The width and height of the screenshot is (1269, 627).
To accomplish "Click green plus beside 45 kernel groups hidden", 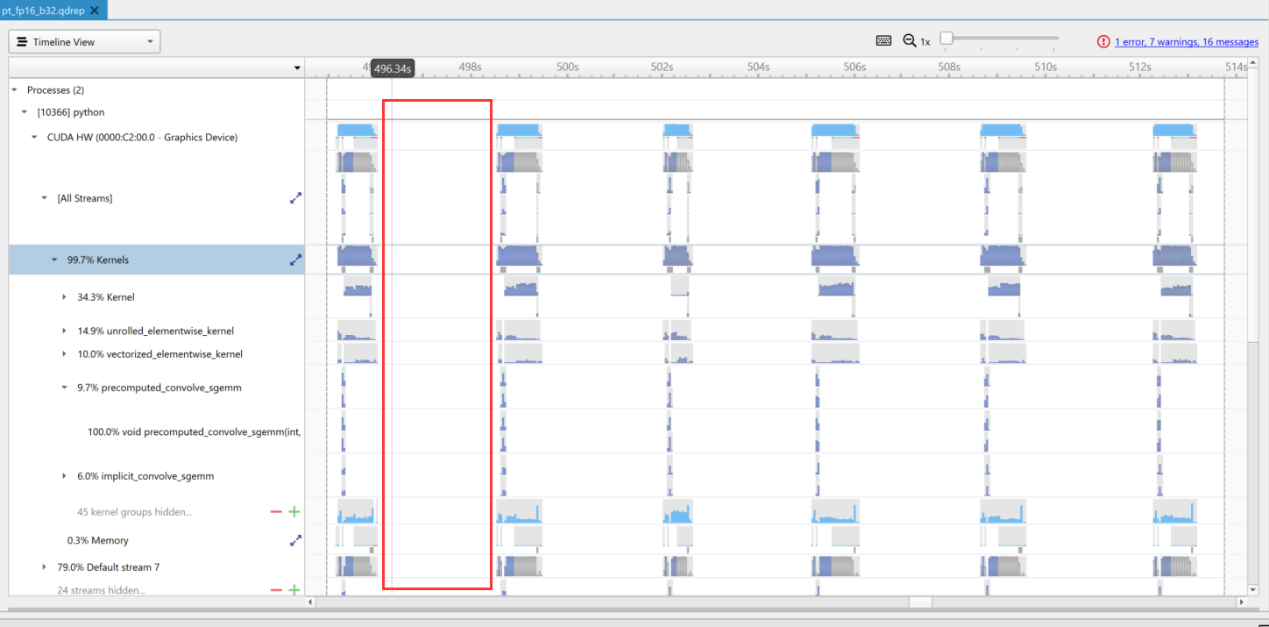I will 294,512.
